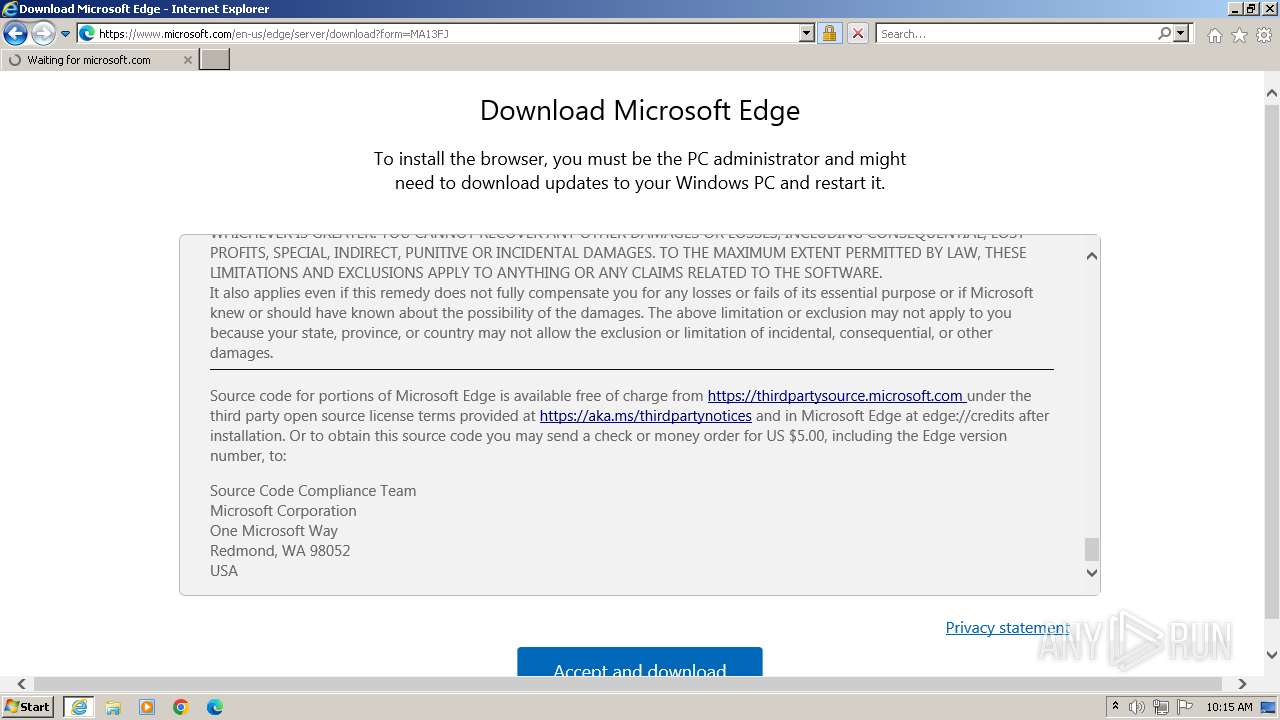The image size is (1280, 720).
Task: Click page vertical scrollbar up arrow
Action: (x=1271, y=94)
